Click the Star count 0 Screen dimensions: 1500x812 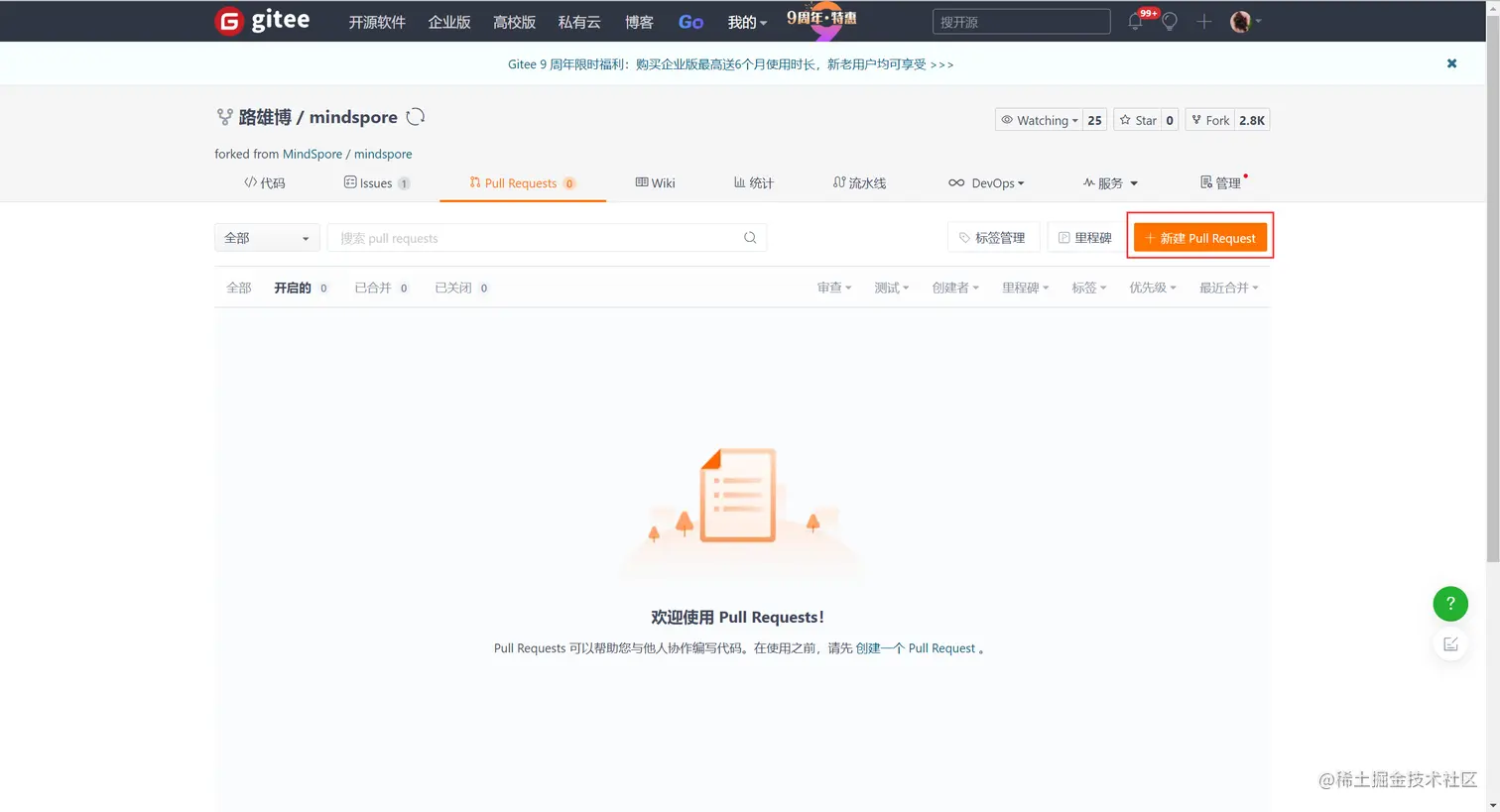pos(1170,120)
